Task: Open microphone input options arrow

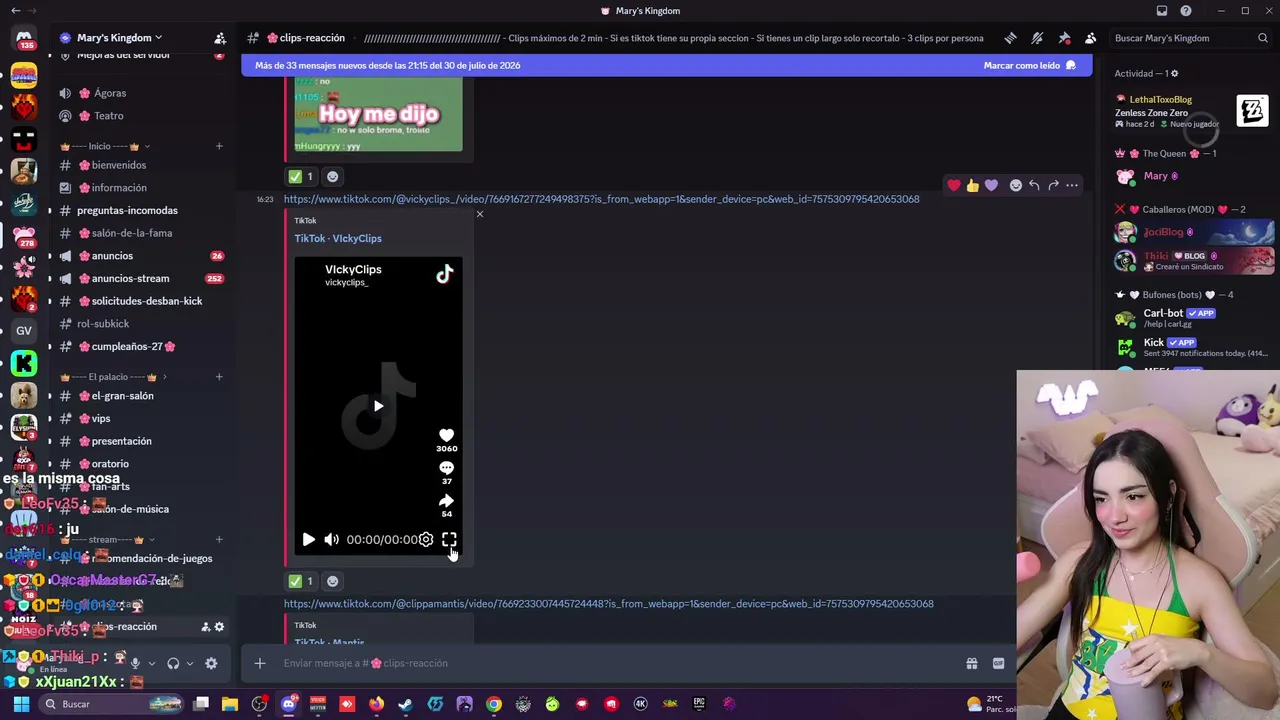Action: coord(152,663)
